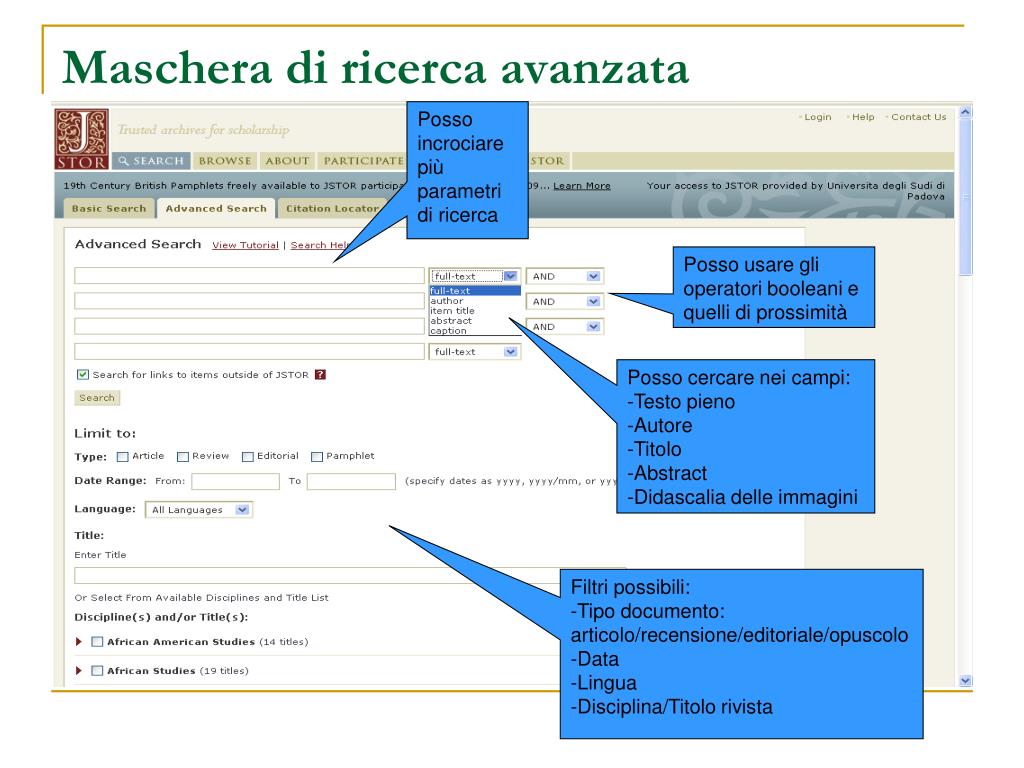Click the Search Help link

pyautogui.click(x=319, y=245)
